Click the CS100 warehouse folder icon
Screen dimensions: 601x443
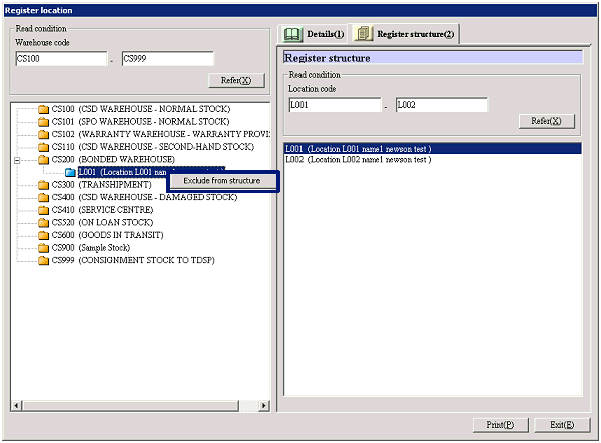pyautogui.click(x=43, y=109)
